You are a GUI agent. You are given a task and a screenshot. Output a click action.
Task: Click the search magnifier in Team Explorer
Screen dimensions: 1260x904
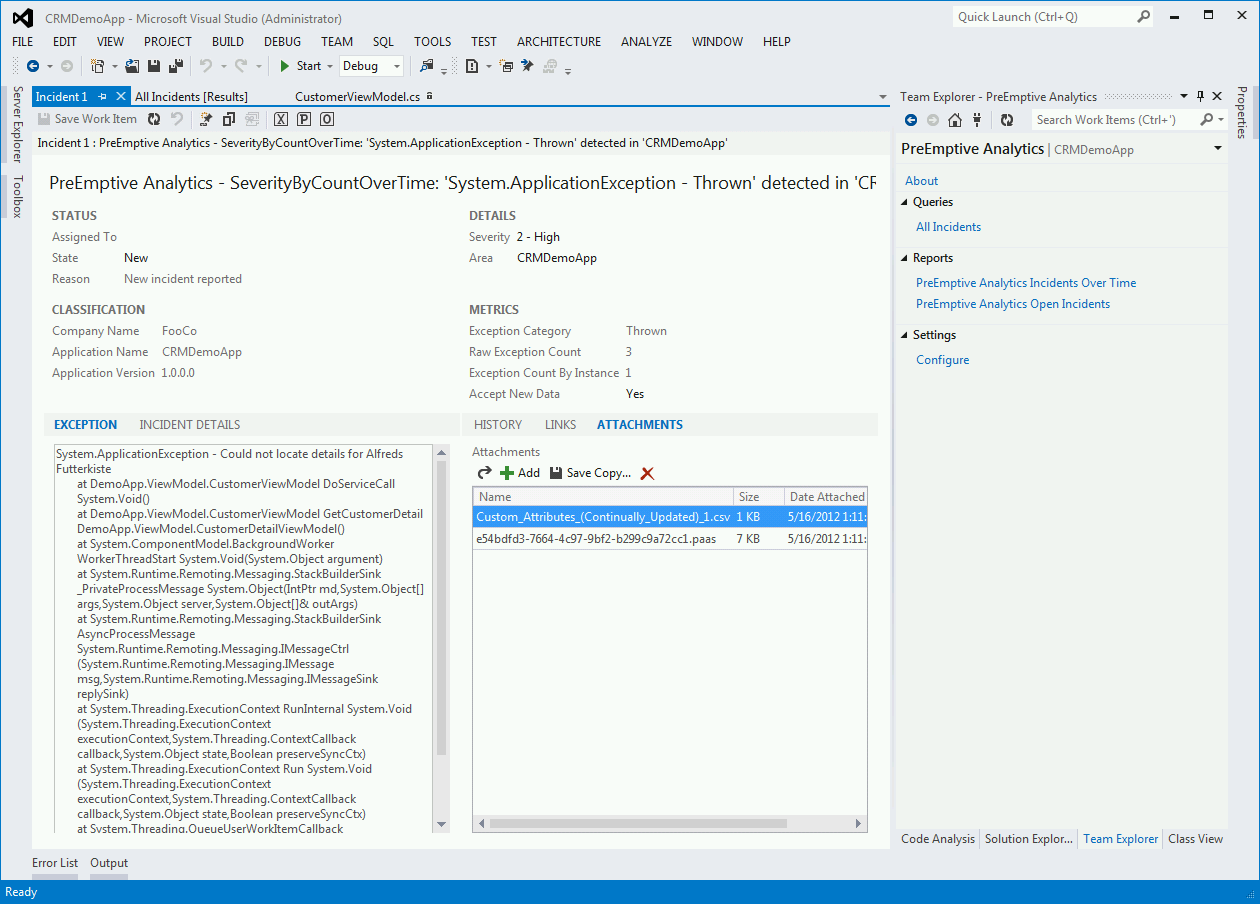click(x=1207, y=120)
